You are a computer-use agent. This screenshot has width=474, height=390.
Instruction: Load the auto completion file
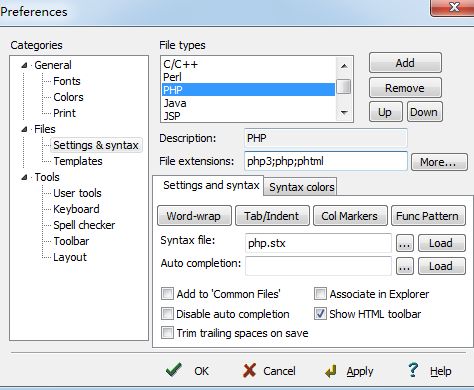tap(441, 266)
